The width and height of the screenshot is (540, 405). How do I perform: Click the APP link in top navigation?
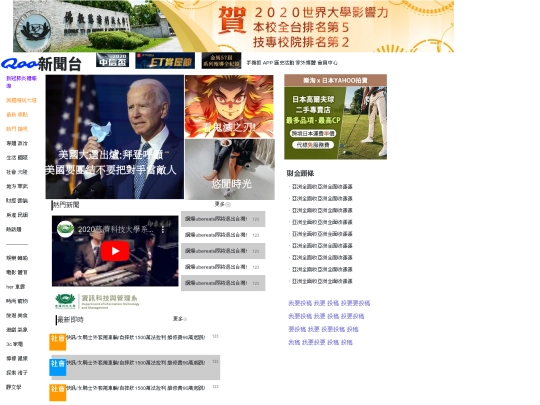click(x=268, y=63)
